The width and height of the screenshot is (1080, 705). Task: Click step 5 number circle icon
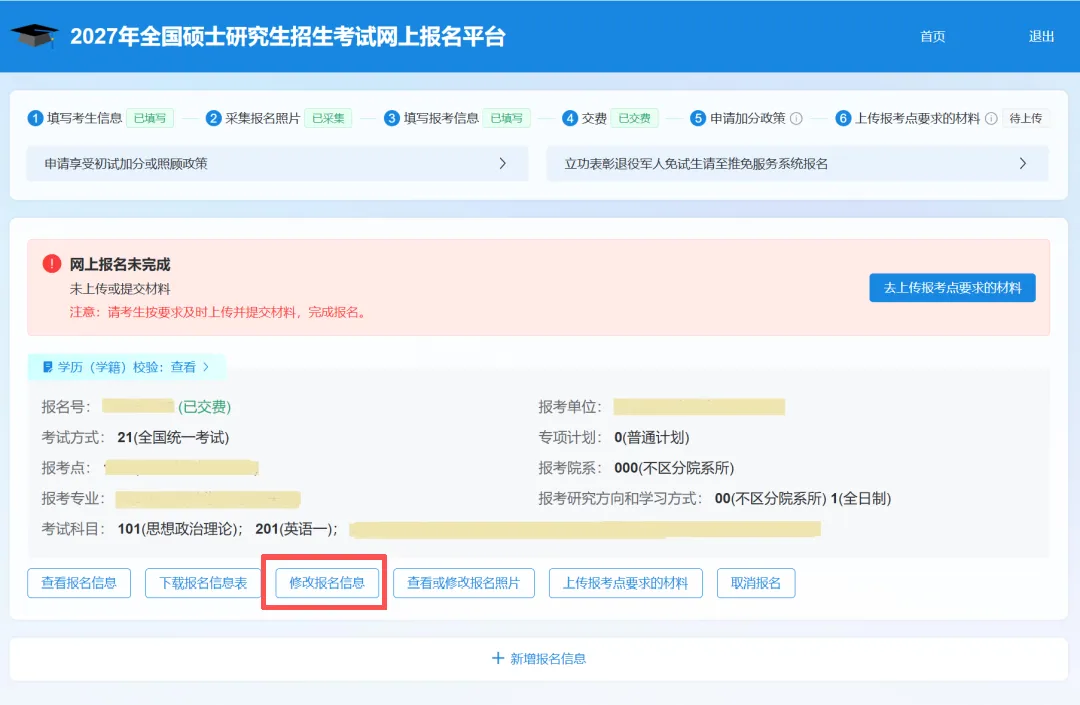click(x=698, y=118)
